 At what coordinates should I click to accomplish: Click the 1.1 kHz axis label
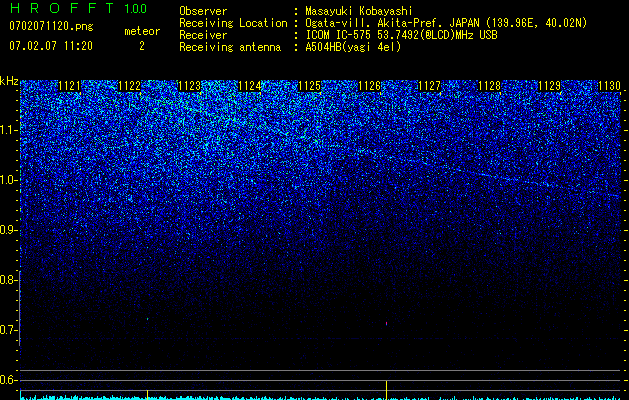click(x=8, y=130)
